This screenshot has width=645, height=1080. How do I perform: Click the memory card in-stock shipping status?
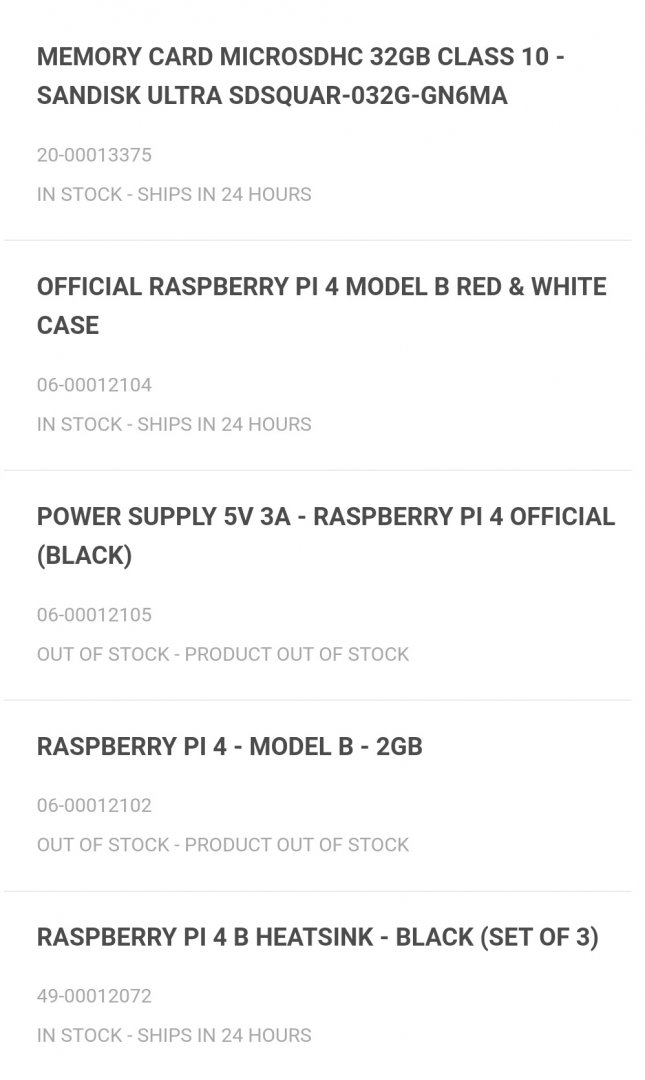tap(174, 194)
